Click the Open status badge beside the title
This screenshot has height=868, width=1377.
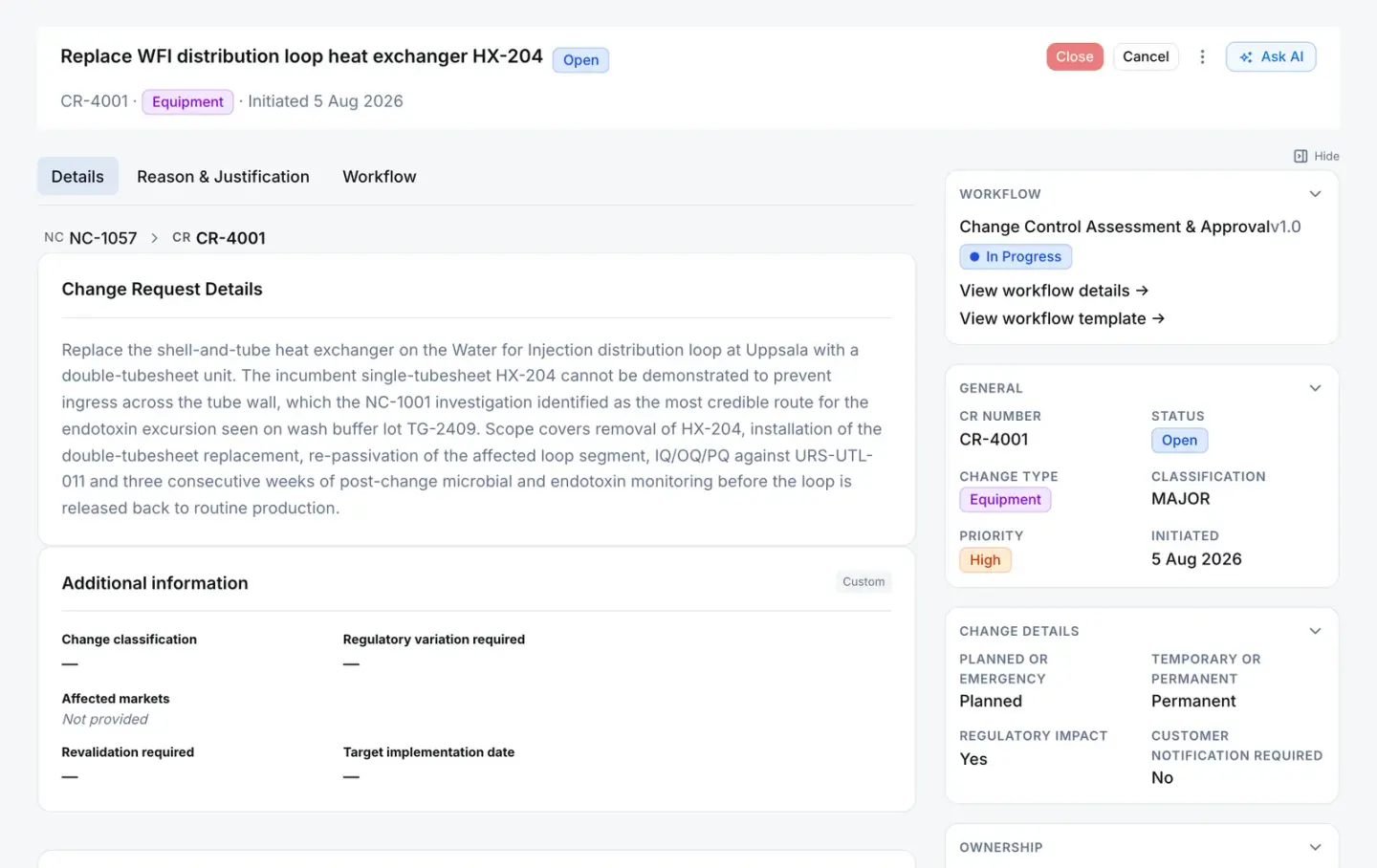tap(580, 60)
